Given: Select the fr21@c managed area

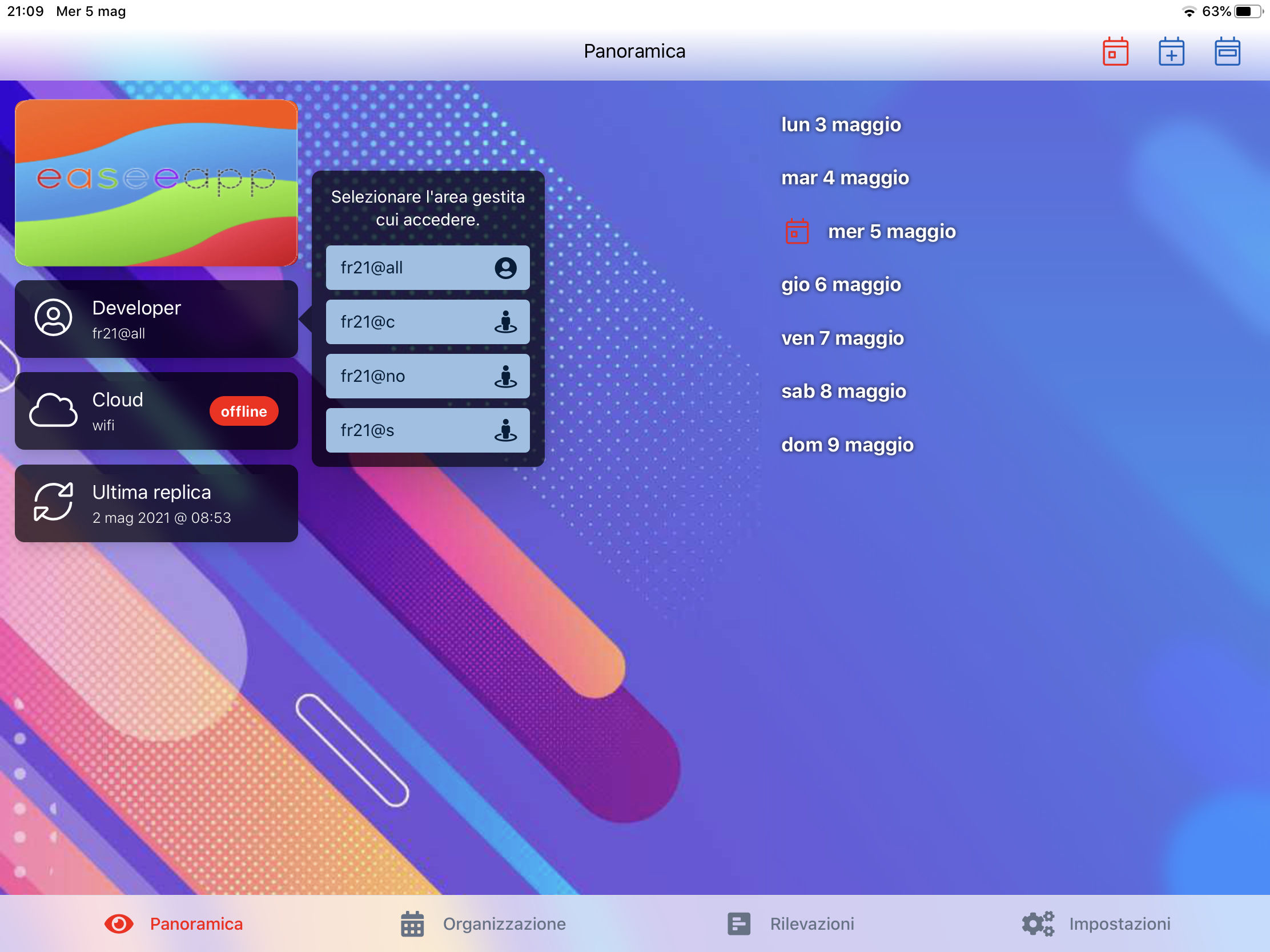Looking at the screenshot, I should [x=427, y=322].
